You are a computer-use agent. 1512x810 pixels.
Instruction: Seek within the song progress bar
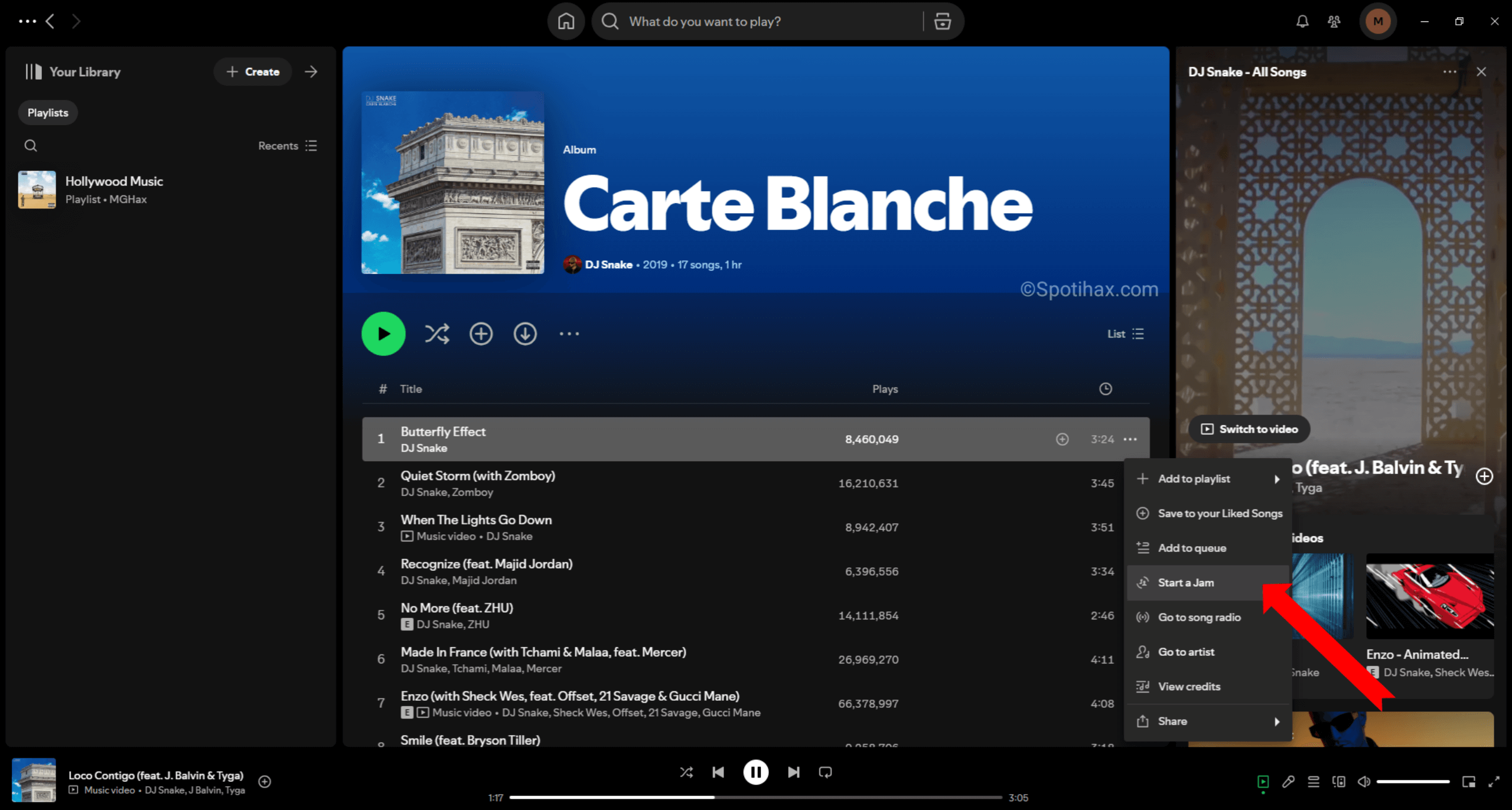tap(755, 798)
